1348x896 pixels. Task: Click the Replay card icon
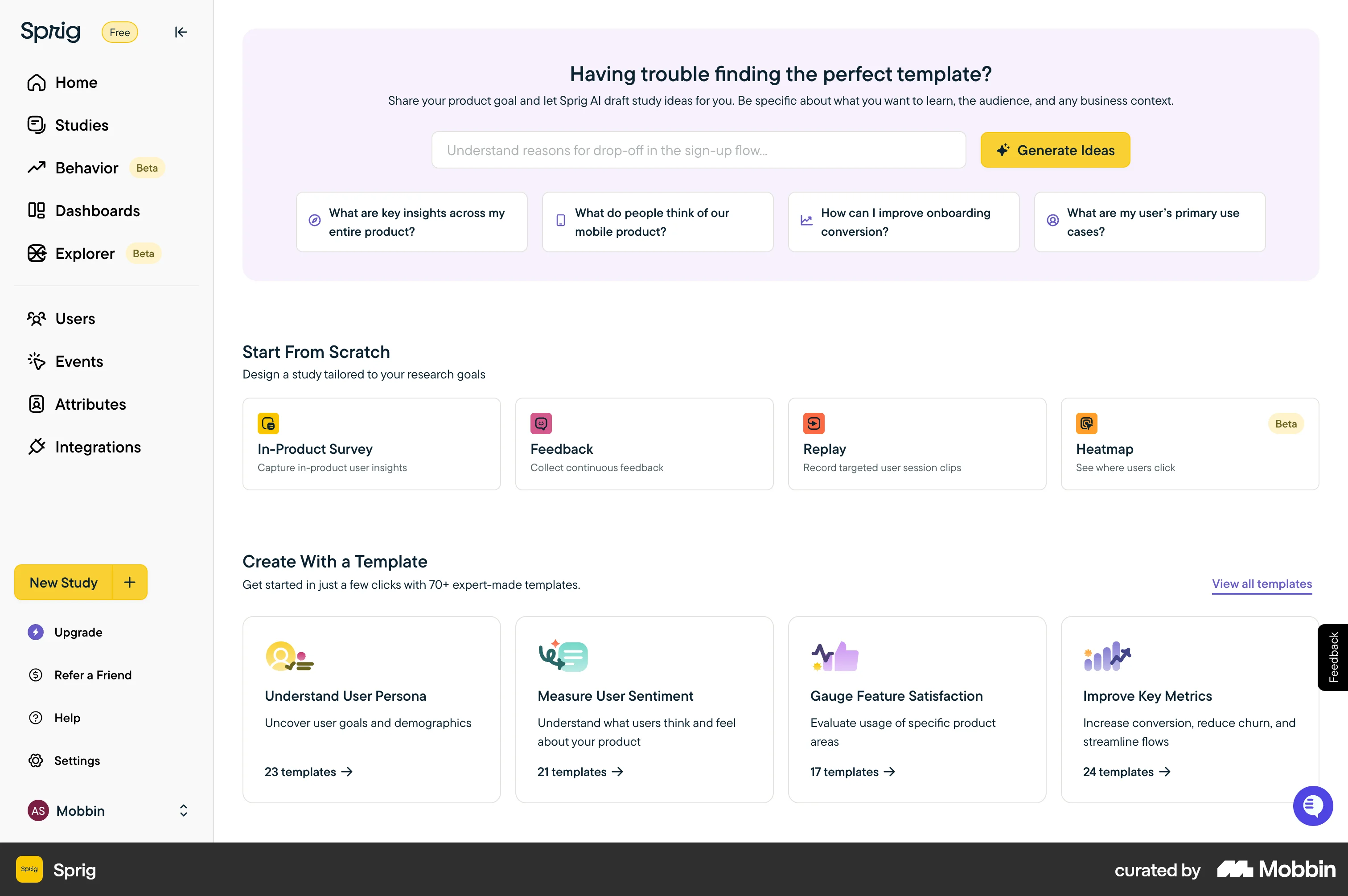[x=814, y=423]
